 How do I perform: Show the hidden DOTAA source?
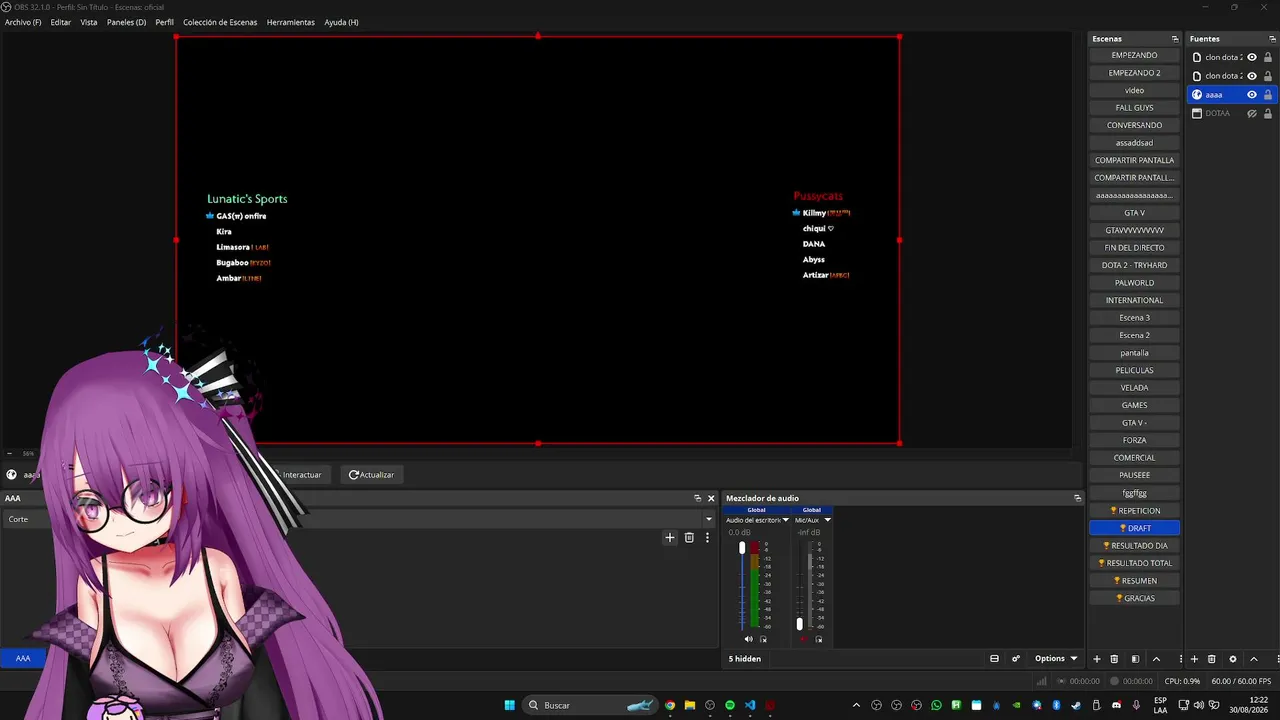[x=1252, y=114]
